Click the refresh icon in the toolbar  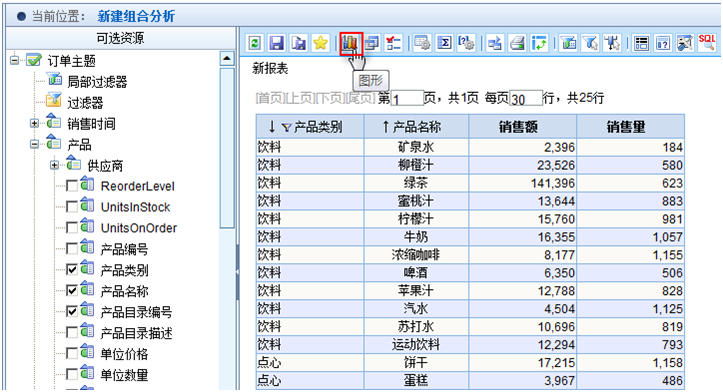coord(255,43)
